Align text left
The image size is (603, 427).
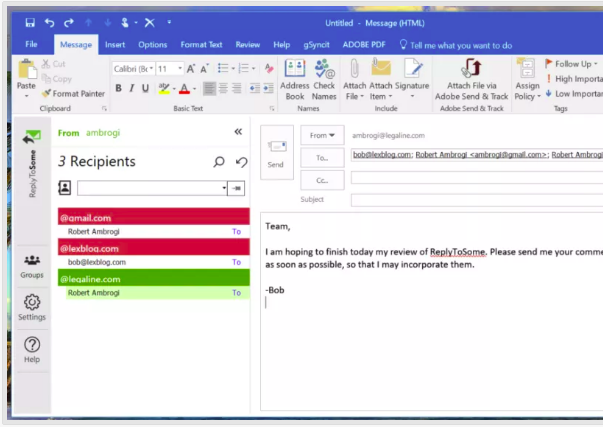209,88
